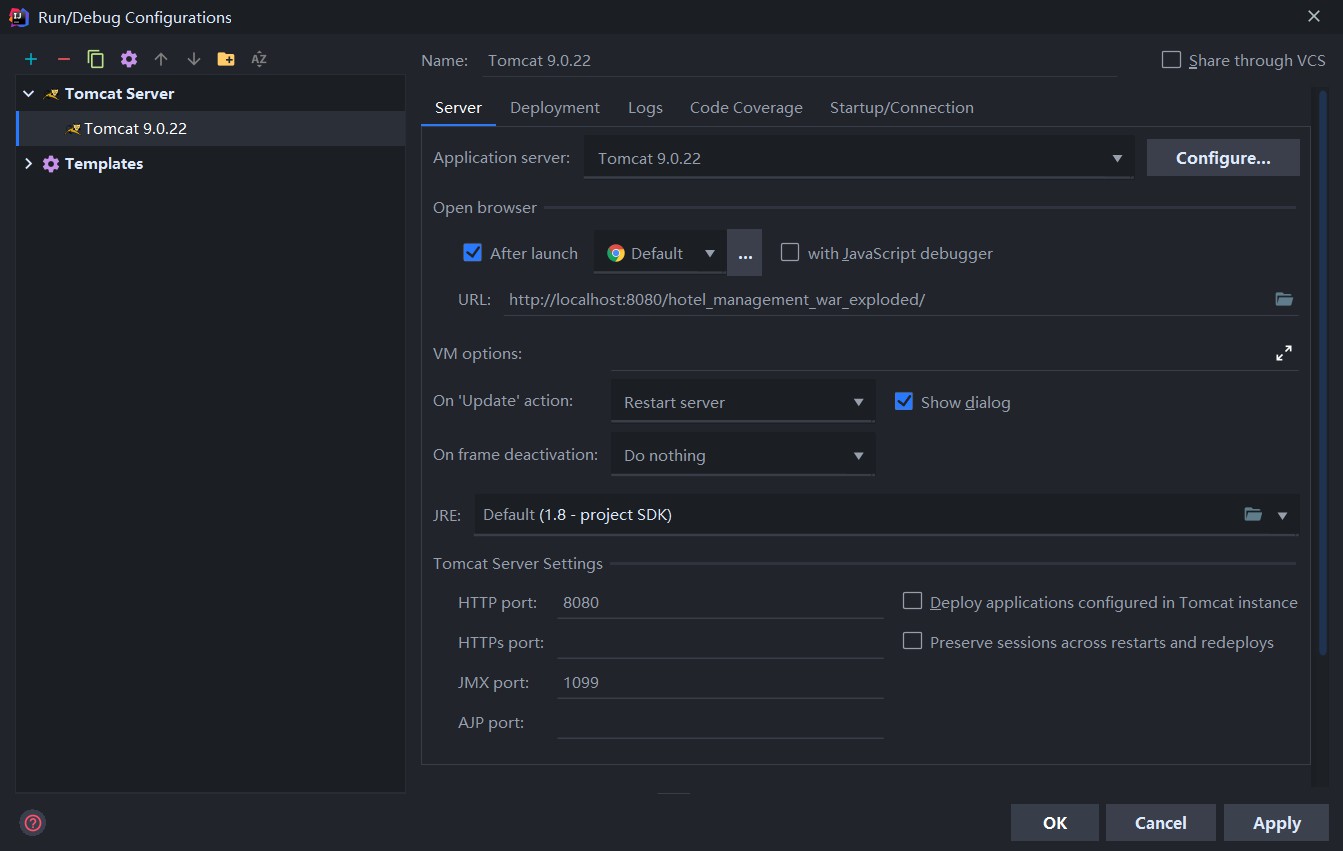The height and width of the screenshot is (851, 1343).
Task: Switch to the Code Coverage tab
Action: [x=746, y=108]
